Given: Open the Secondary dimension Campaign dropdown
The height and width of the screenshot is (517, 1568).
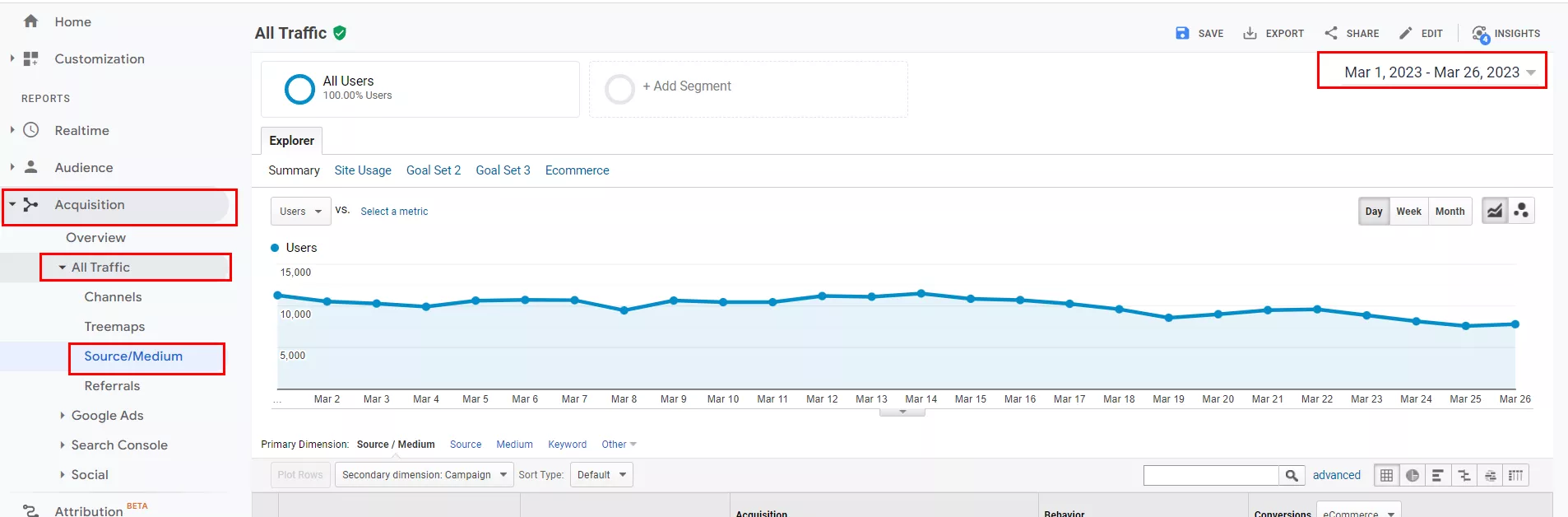Looking at the screenshot, I should point(424,475).
